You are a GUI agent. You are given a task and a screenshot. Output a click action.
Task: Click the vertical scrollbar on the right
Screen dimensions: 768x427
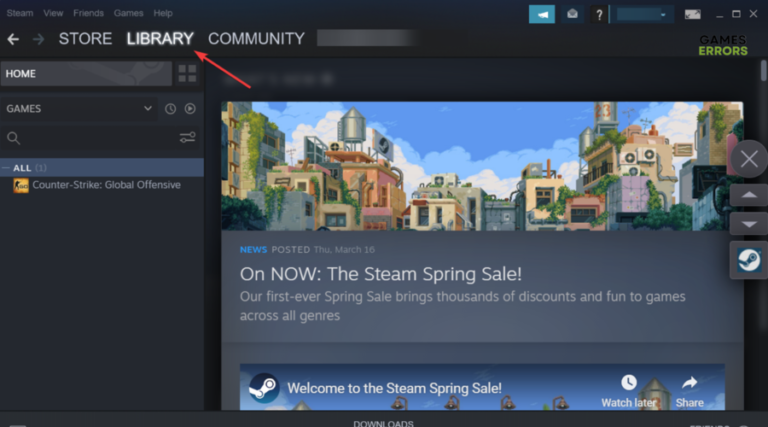[x=764, y=71]
